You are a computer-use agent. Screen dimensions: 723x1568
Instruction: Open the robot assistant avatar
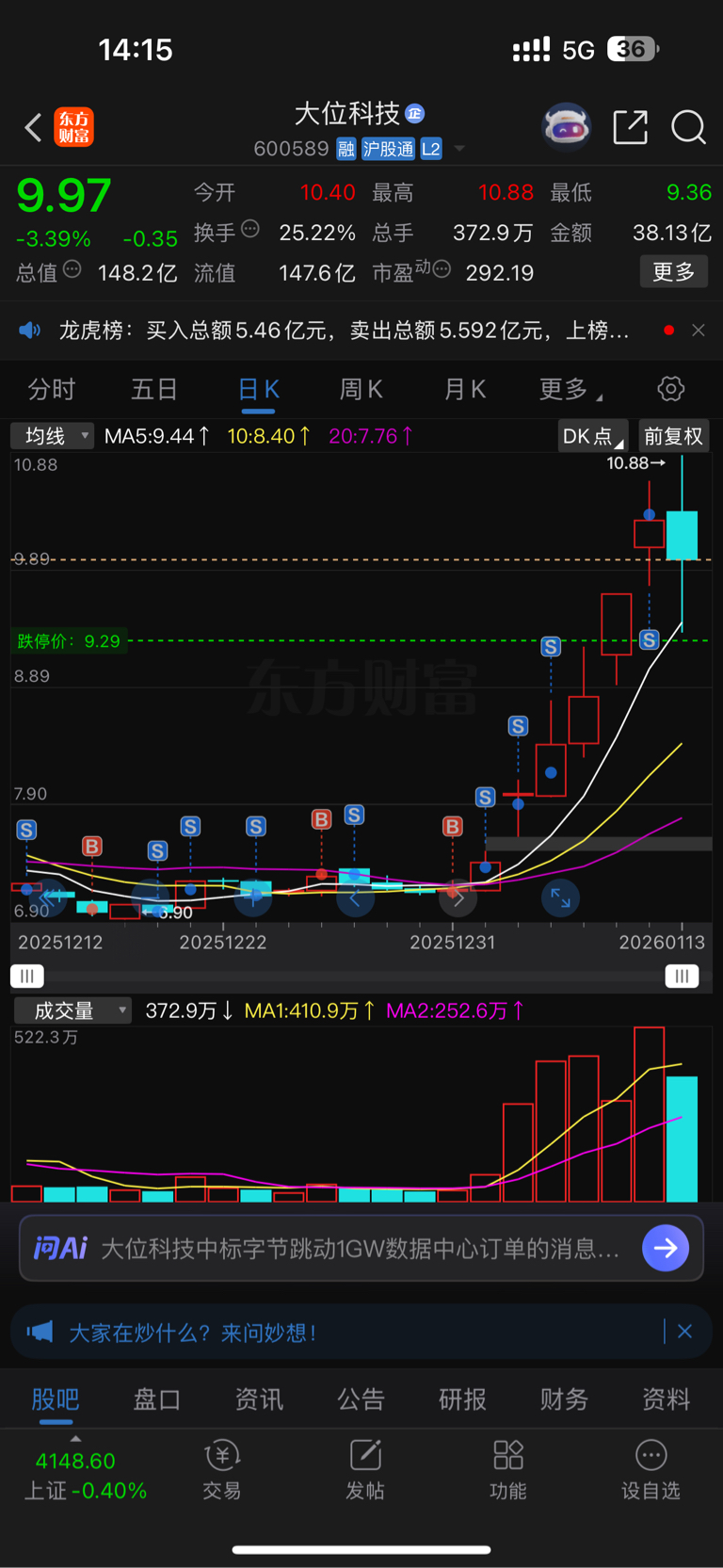(566, 126)
